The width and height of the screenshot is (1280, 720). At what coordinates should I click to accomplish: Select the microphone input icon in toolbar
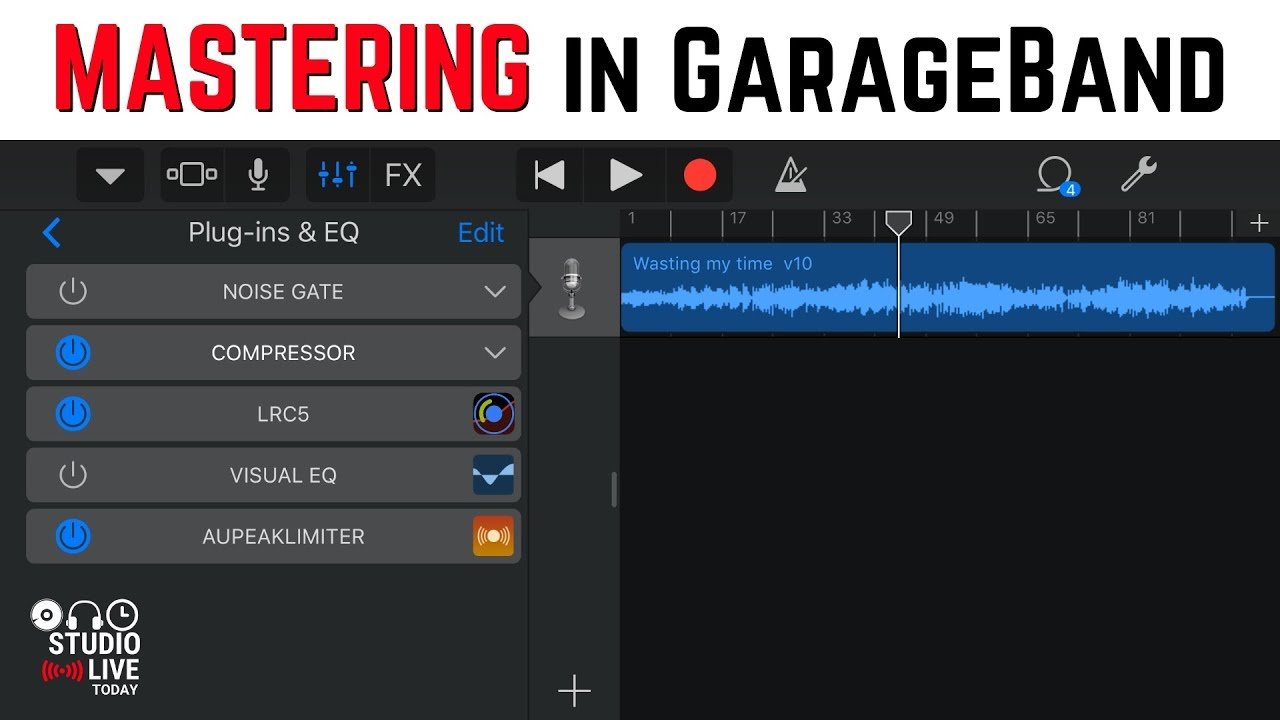pos(258,176)
